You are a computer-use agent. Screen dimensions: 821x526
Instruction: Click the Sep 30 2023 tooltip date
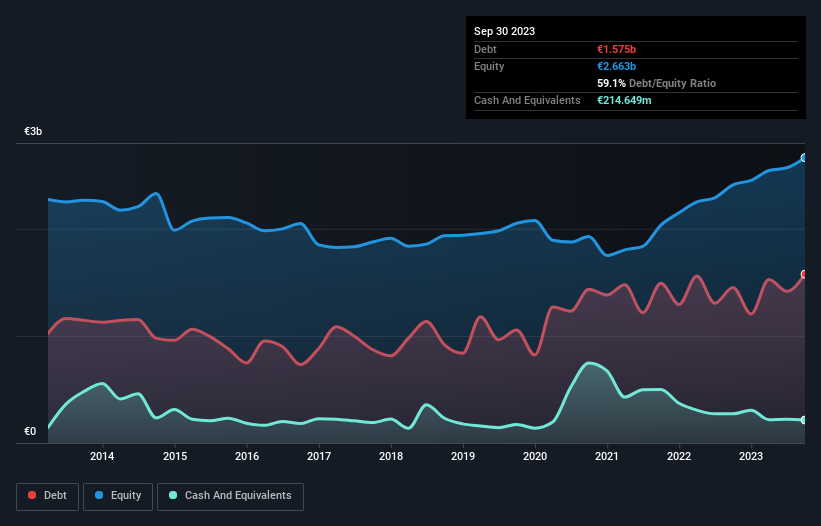pyautogui.click(x=504, y=31)
